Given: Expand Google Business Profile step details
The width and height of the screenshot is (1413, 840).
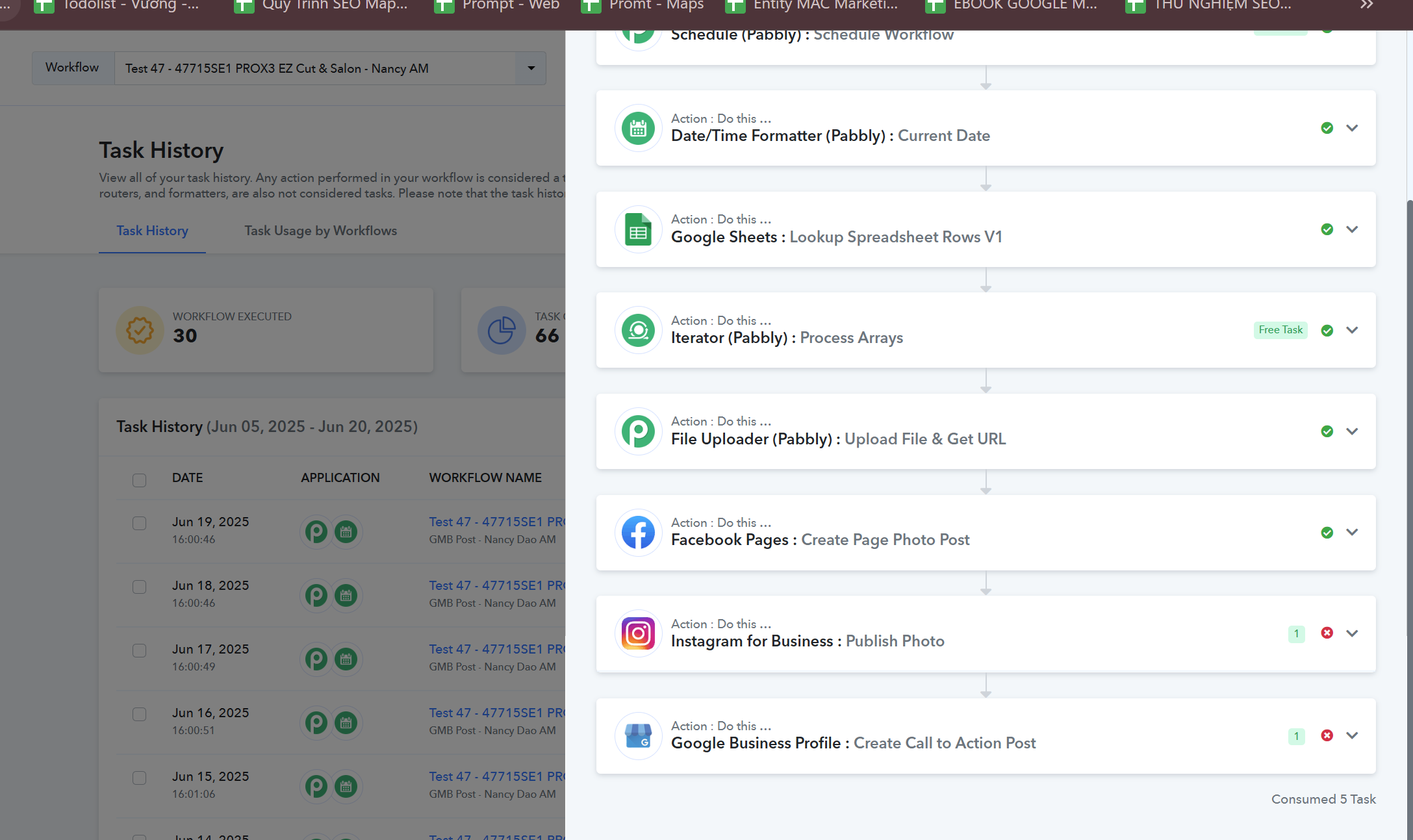Looking at the screenshot, I should tap(1352, 735).
